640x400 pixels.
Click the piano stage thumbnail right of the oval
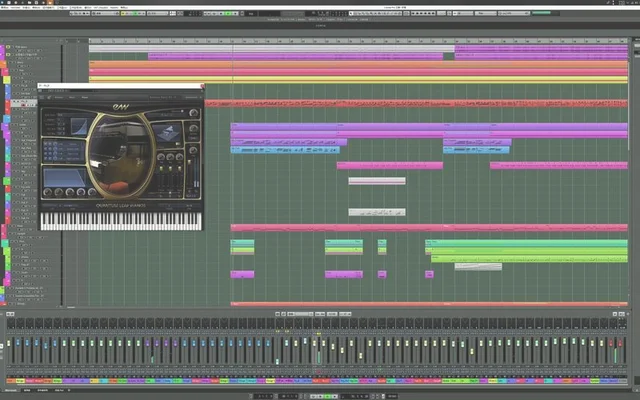167,132
